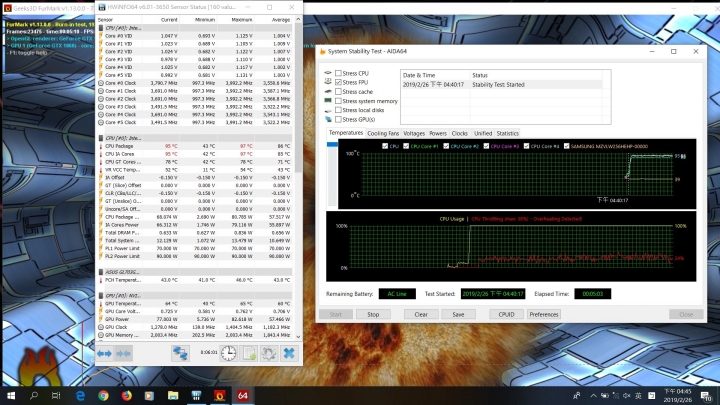Click the Clear button in AIDA64

[x=421, y=315]
